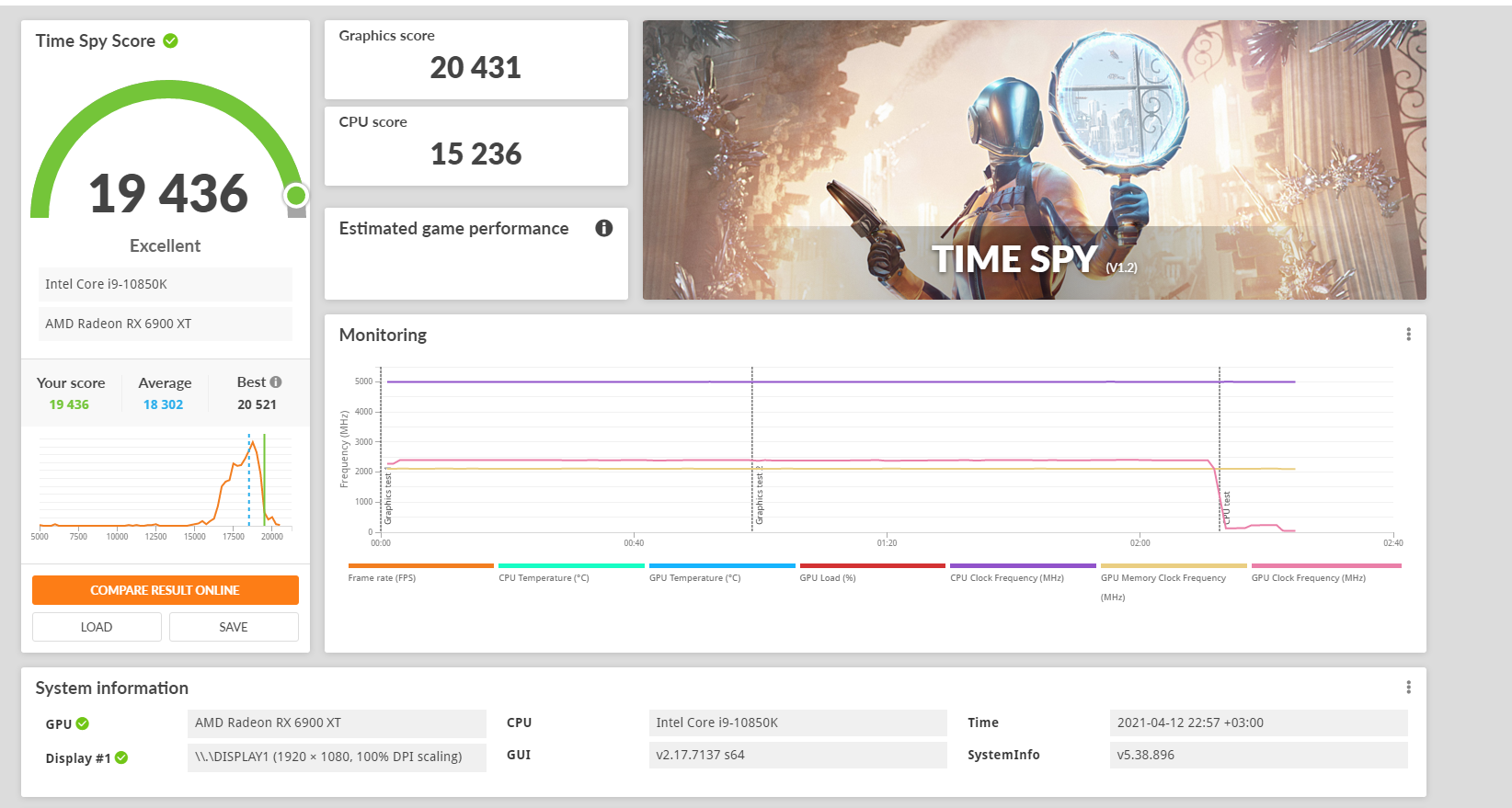Toggle the Frame rate (FPS) legend series
Image resolution: width=1512 pixels, height=808 pixels.
pos(420,572)
